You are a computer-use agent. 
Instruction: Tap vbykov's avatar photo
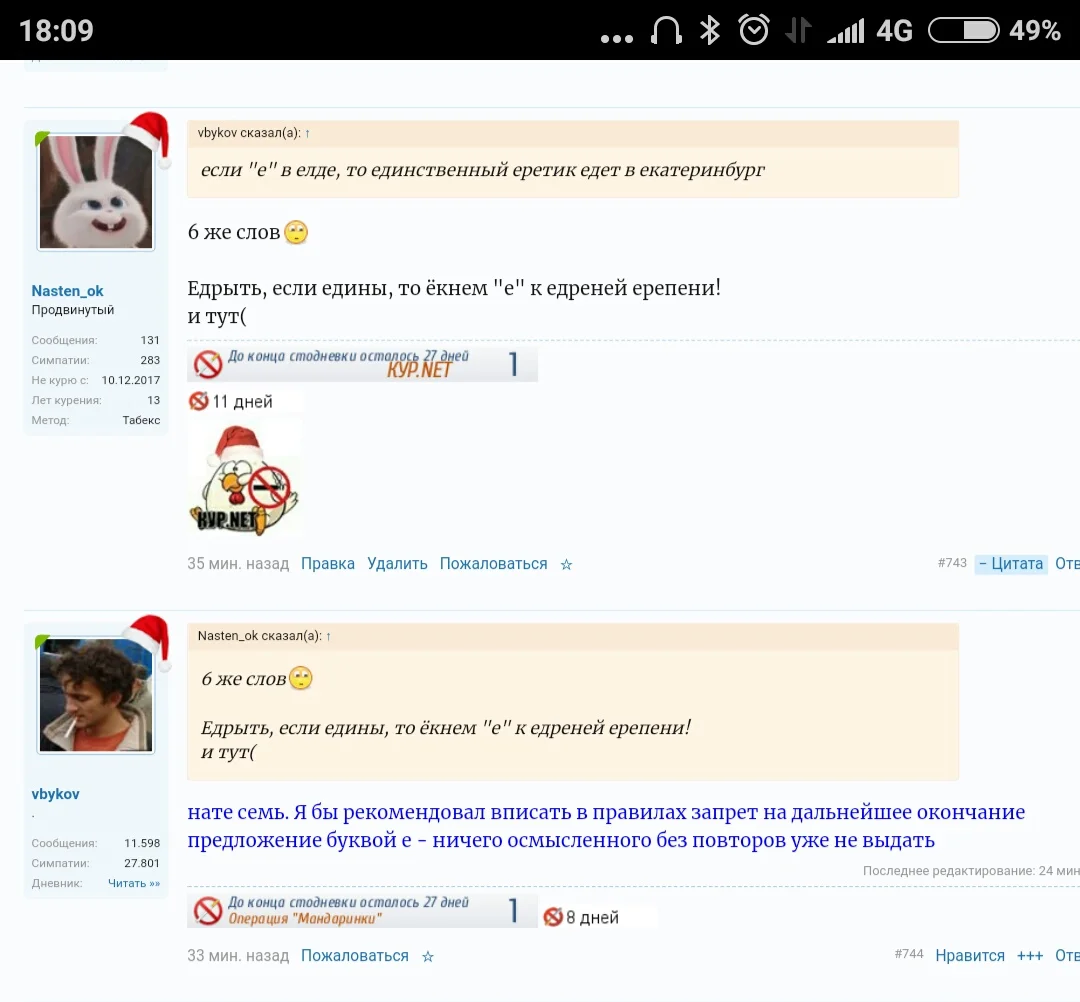[x=96, y=695]
